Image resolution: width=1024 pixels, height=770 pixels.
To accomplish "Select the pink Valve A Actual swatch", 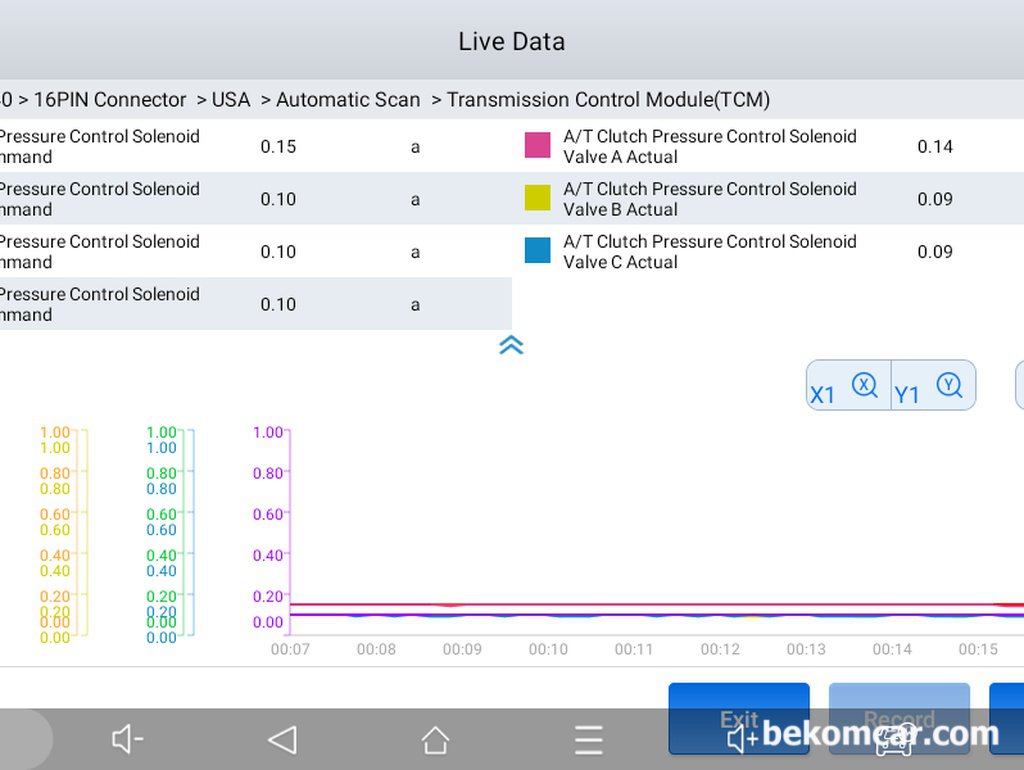I will point(538,146).
